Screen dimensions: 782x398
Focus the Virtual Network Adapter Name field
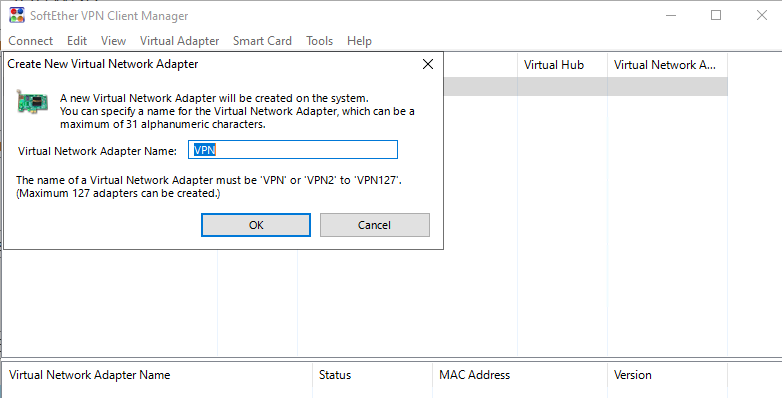point(293,150)
